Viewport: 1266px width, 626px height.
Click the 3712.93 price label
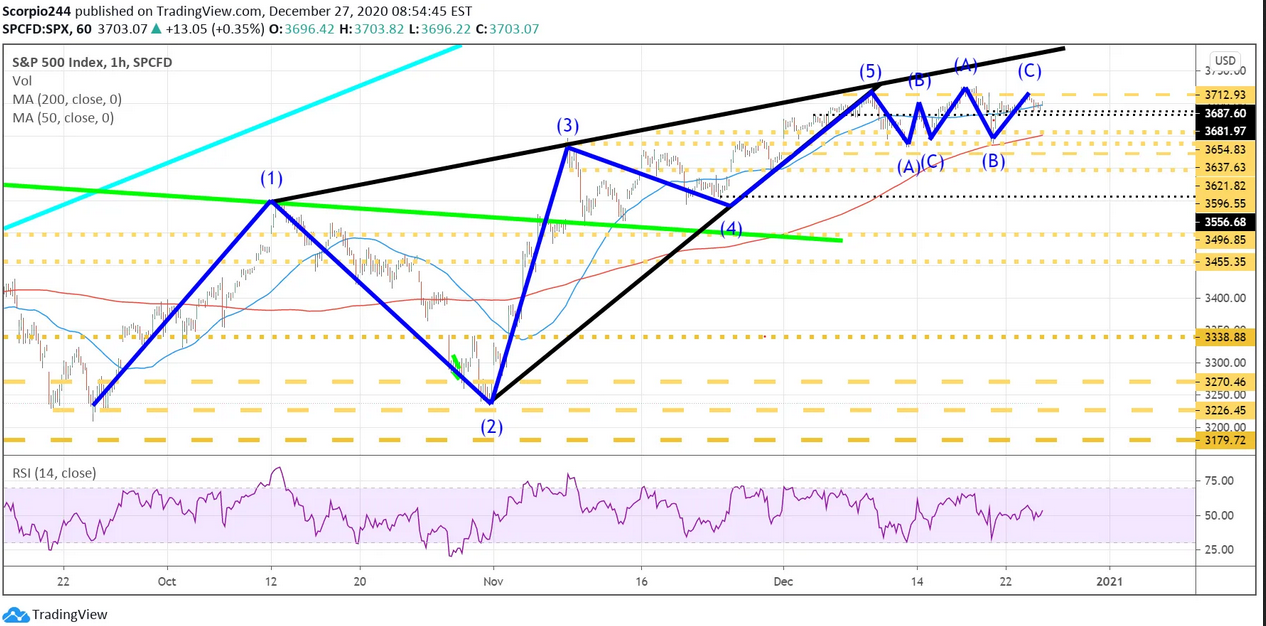pyautogui.click(x=1225, y=95)
